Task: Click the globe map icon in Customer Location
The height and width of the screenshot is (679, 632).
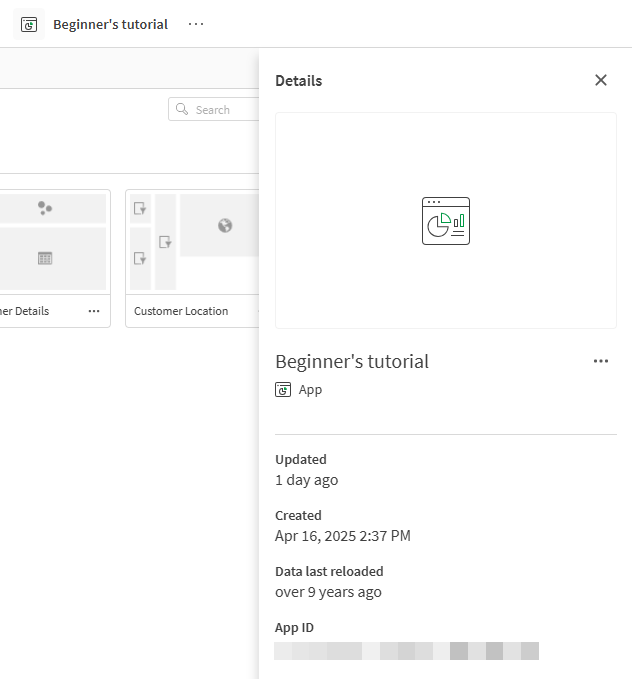Action: (225, 226)
